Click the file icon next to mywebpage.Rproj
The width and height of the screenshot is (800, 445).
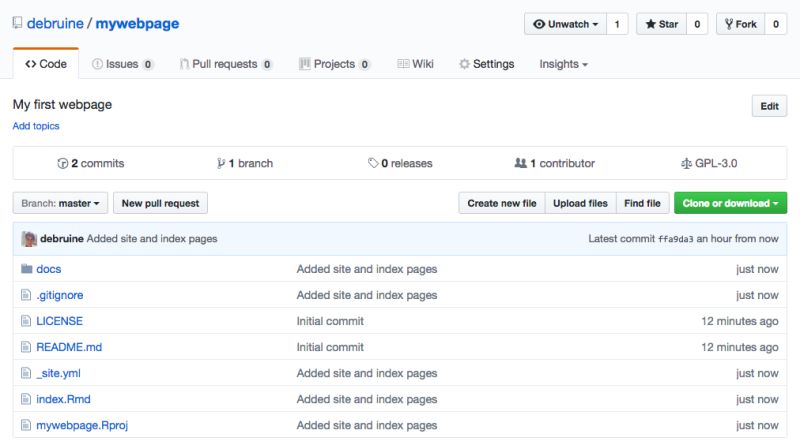point(26,425)
